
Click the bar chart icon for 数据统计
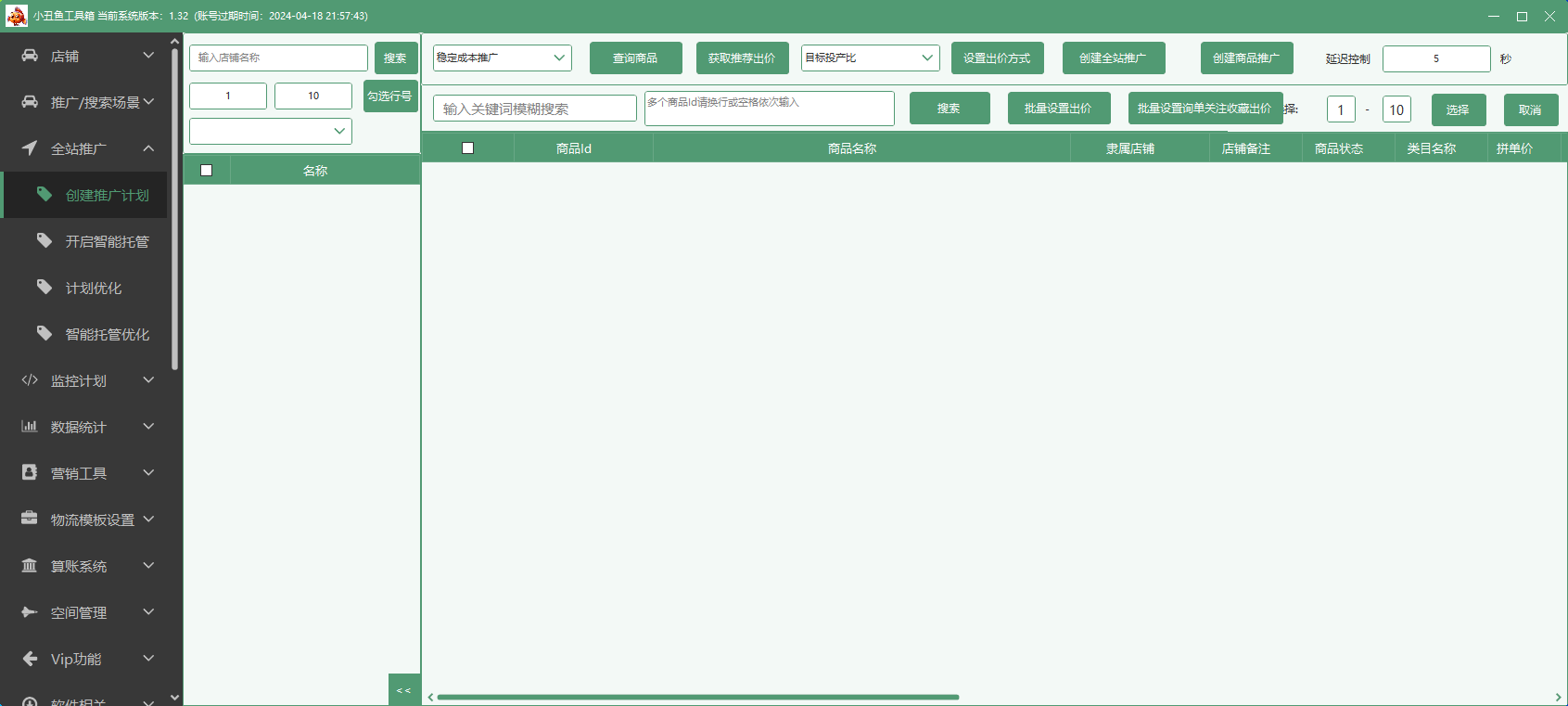(30, 427)
